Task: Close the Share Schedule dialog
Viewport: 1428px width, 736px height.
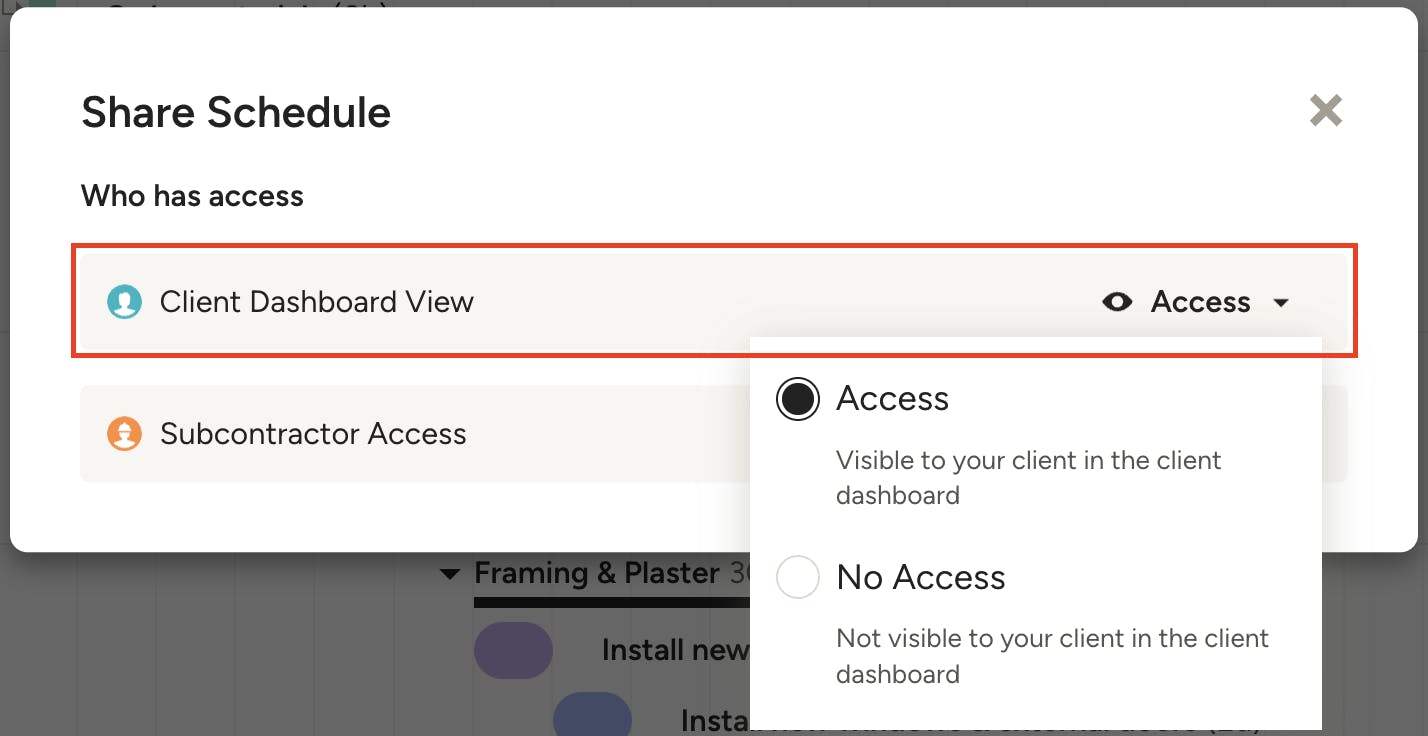Action: pos(1325,111)
